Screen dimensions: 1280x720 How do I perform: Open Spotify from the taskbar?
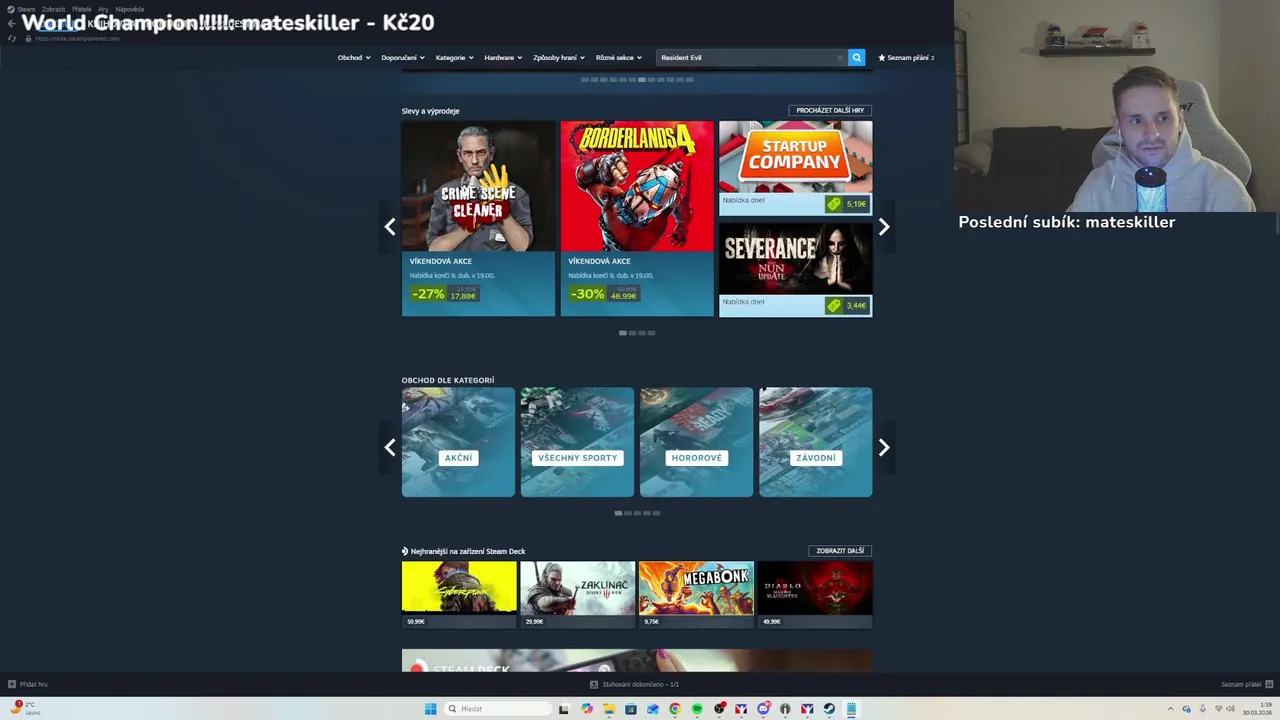[x=697, y=709]
